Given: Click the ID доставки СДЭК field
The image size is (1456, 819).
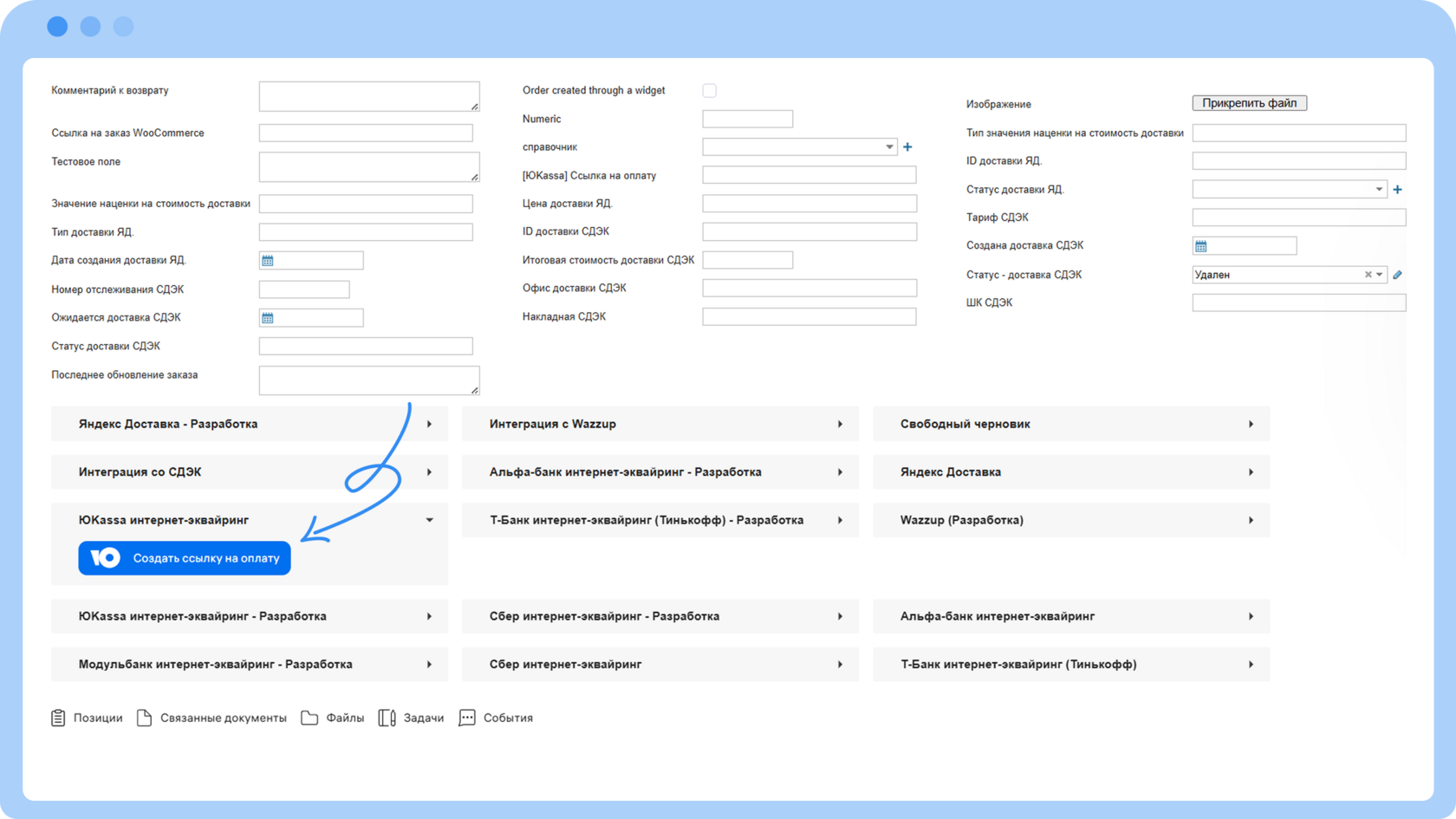Looking at the screenshot, I should tap(809, 231).
